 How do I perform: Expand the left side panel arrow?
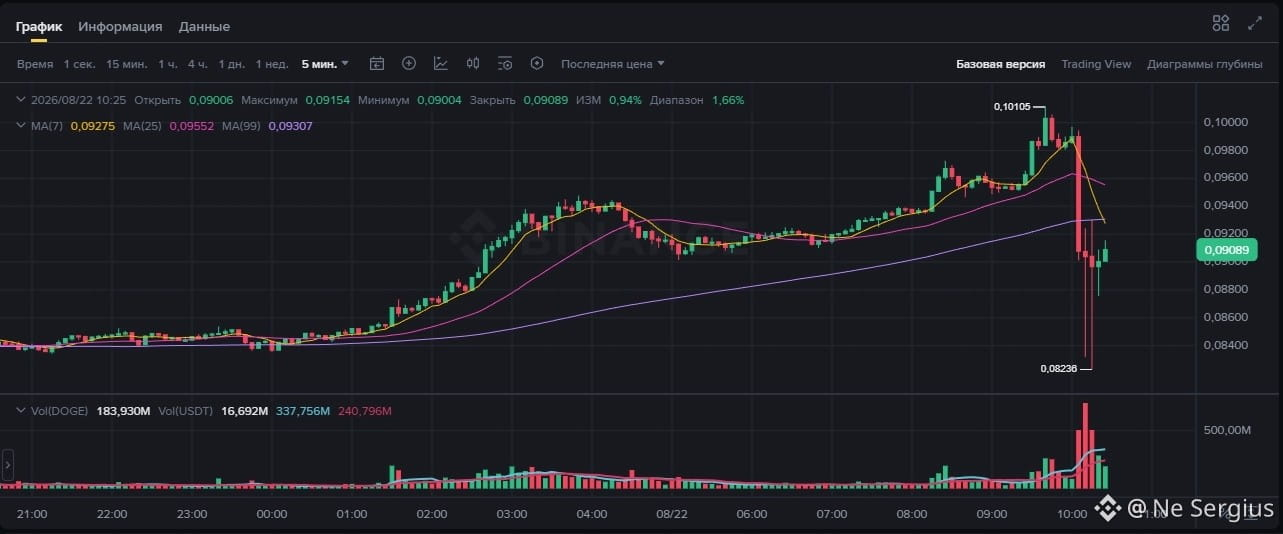pyautogui.click(x=7, y=465)
